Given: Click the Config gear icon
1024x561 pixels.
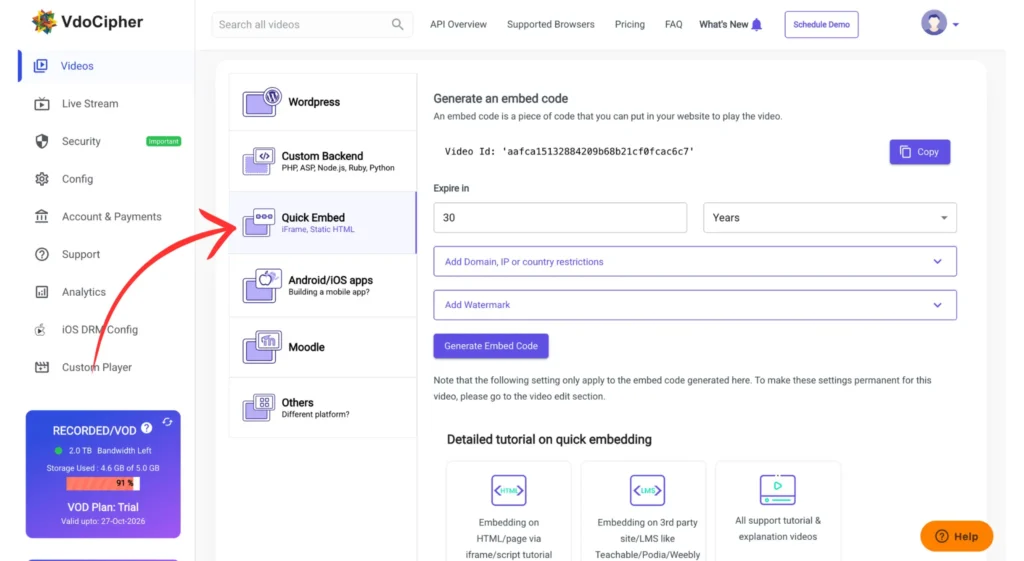Looking at the screenshot, I should click(42, 179).
